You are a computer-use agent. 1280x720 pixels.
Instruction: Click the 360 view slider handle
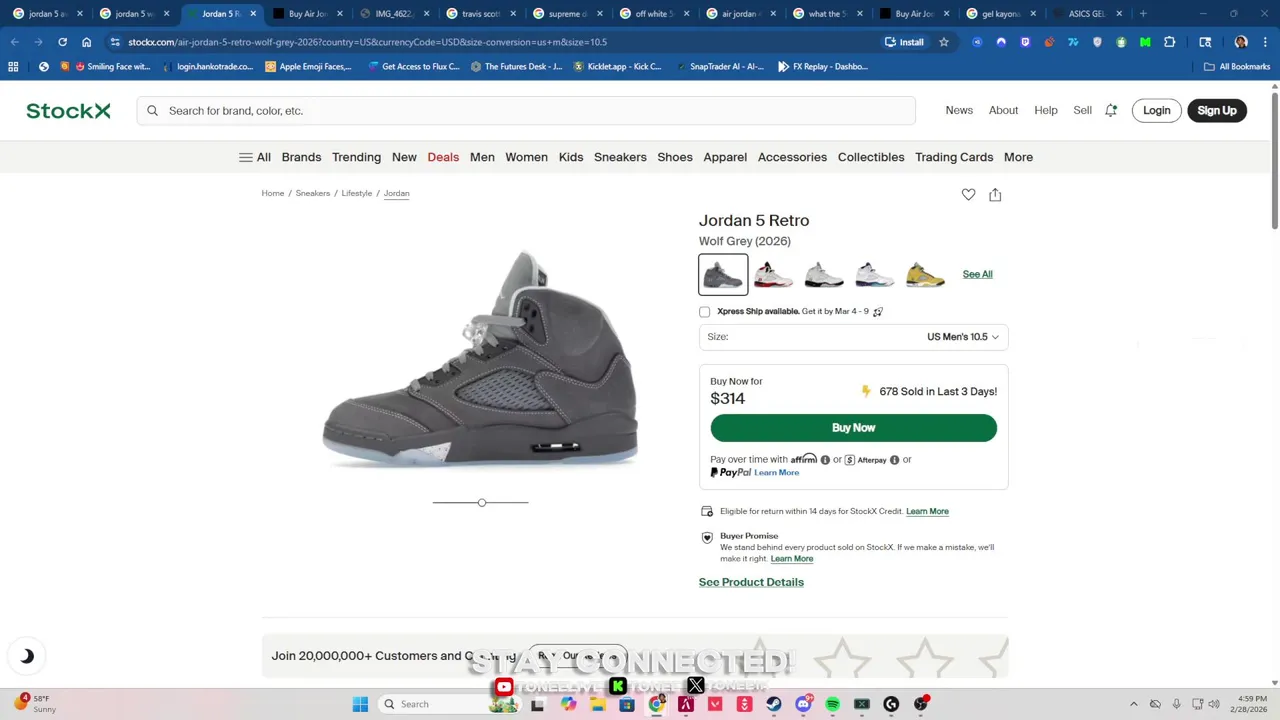pyautogui.click(x=482, y=502)
